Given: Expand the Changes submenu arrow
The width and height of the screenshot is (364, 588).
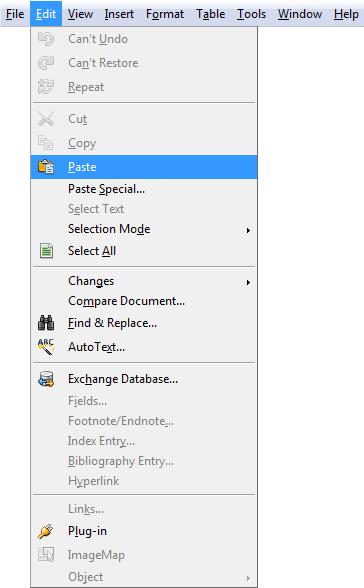Looking at the screenshot, I should click(248, 282).
